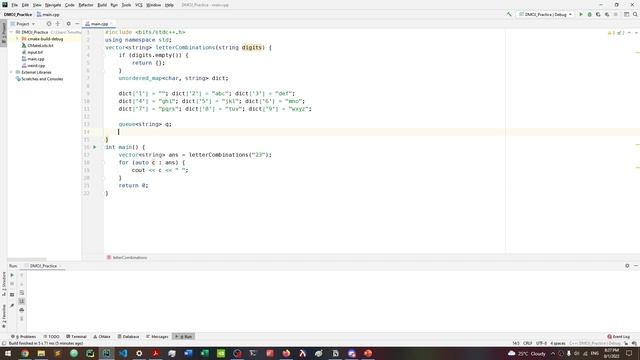The height and width of the screenshot is (360, 640).
Task: Open the Refactor menu
Action: tap(86, 5)
